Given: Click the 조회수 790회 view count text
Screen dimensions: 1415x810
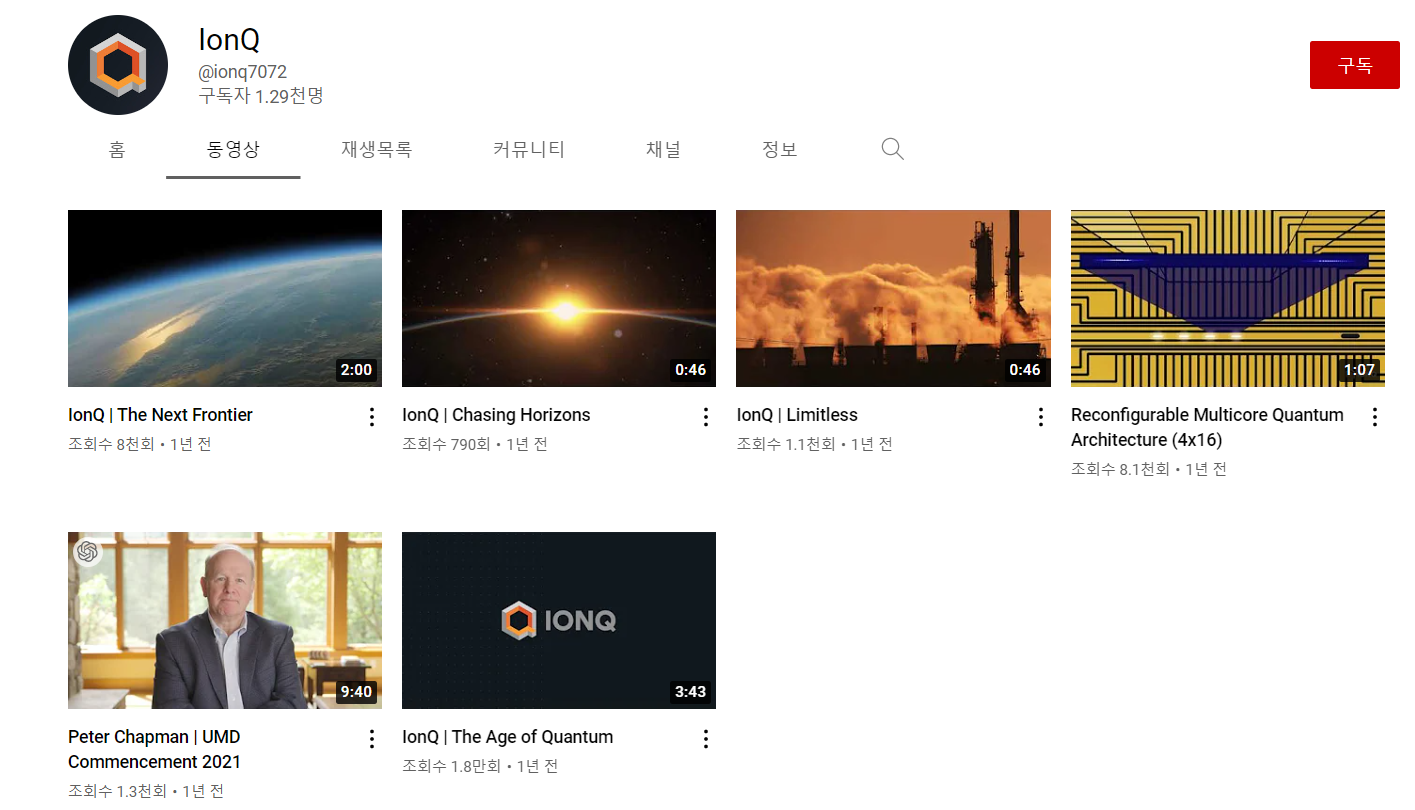Looking at the screenshot, I should pyautogui.click(x=446, y=444).
